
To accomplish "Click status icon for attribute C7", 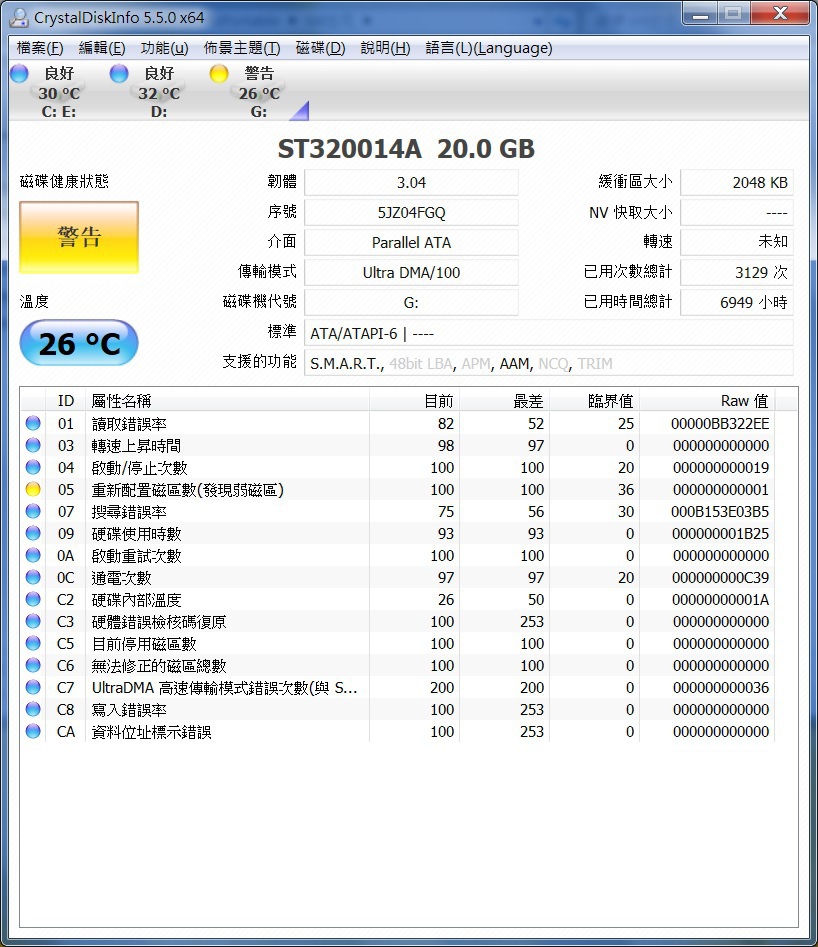I will coord(33,687).
